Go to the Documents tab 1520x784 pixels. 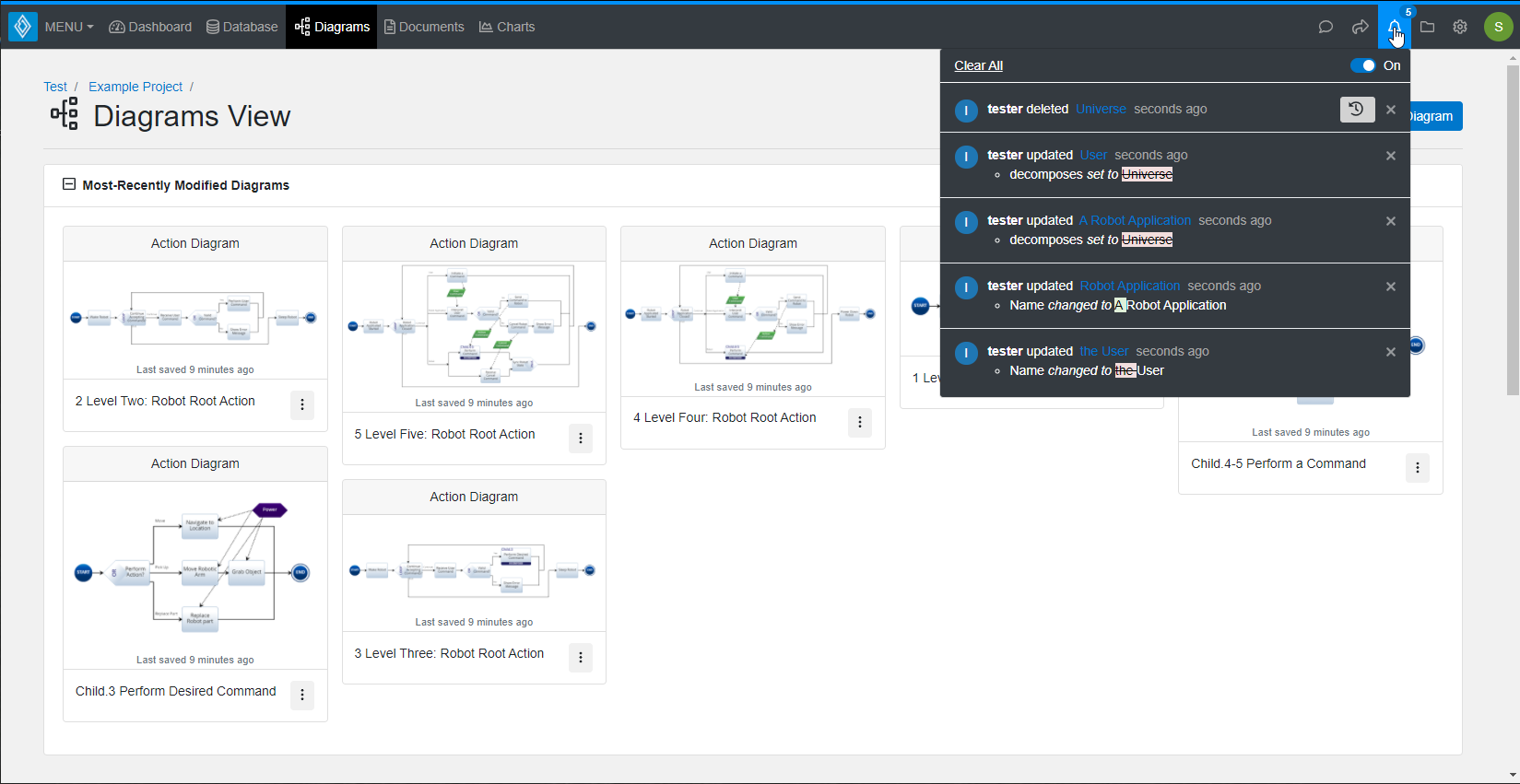click(424, 27)
